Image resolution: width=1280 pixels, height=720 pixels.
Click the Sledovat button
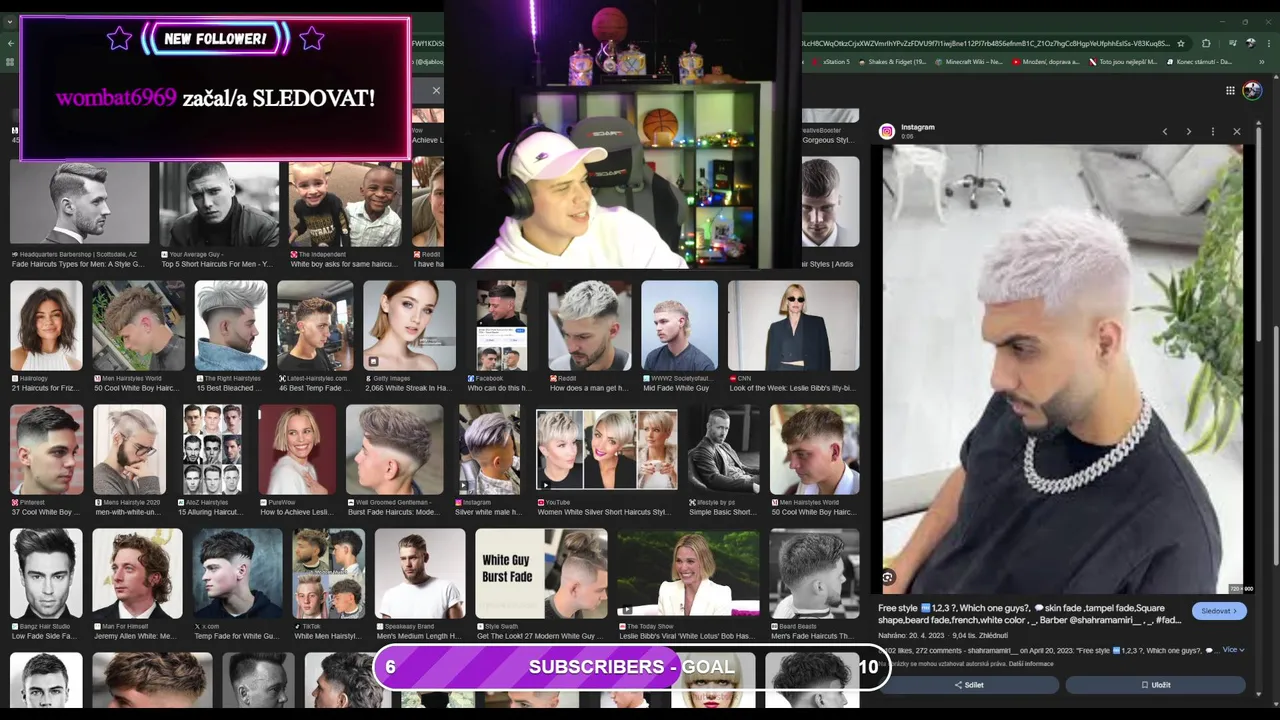[1219, 611]
